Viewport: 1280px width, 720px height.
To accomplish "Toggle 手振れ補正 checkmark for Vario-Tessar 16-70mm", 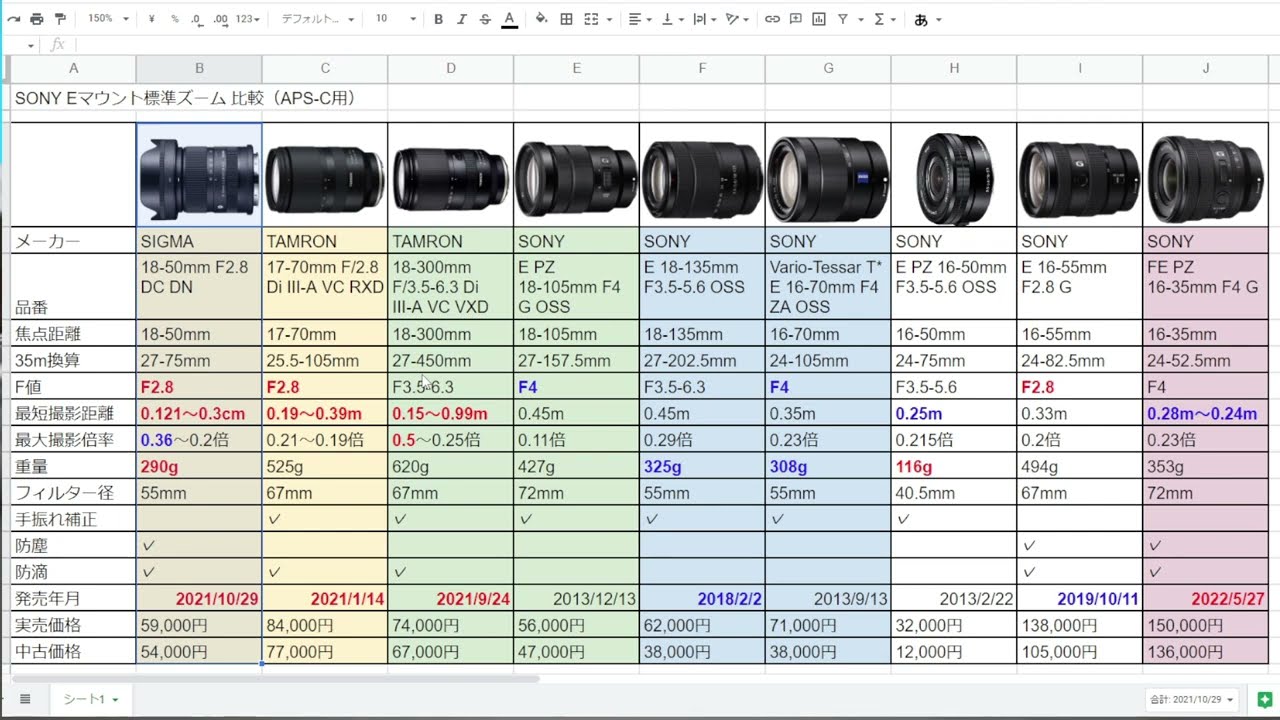I will [777, 519].
